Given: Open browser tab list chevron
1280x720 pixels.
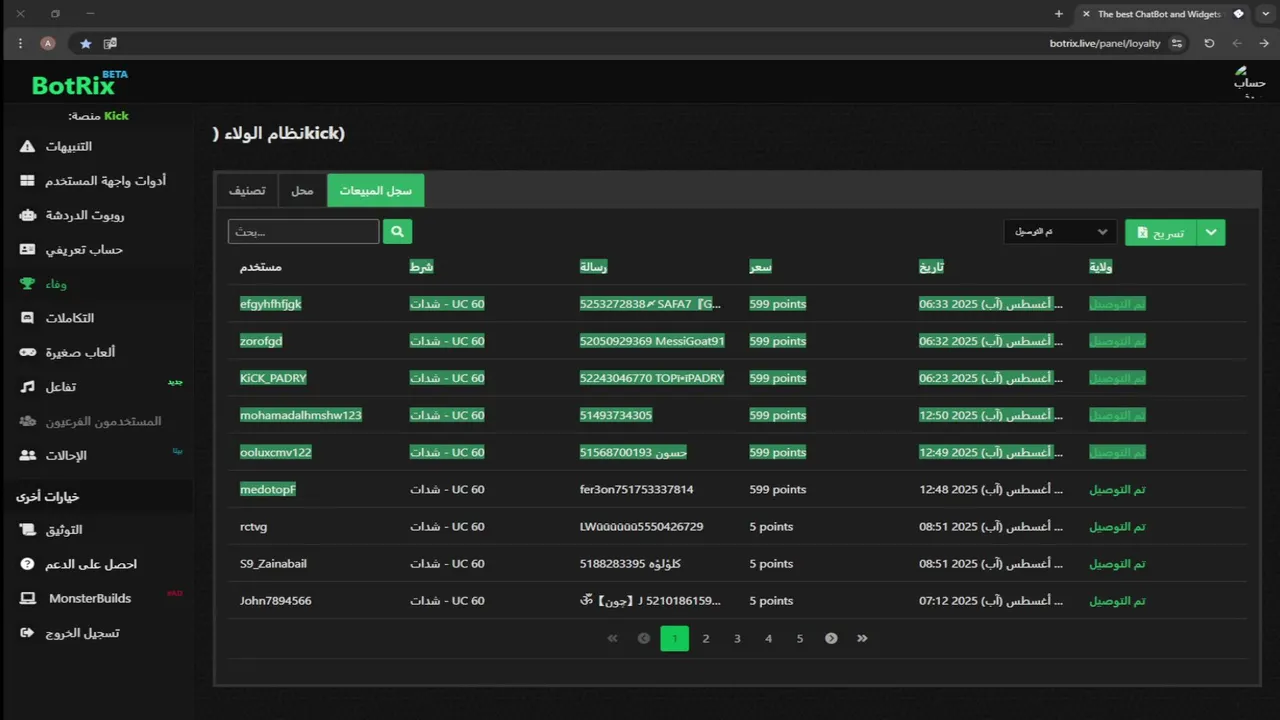Looking at the screenshot, I should click(1265, 14).
